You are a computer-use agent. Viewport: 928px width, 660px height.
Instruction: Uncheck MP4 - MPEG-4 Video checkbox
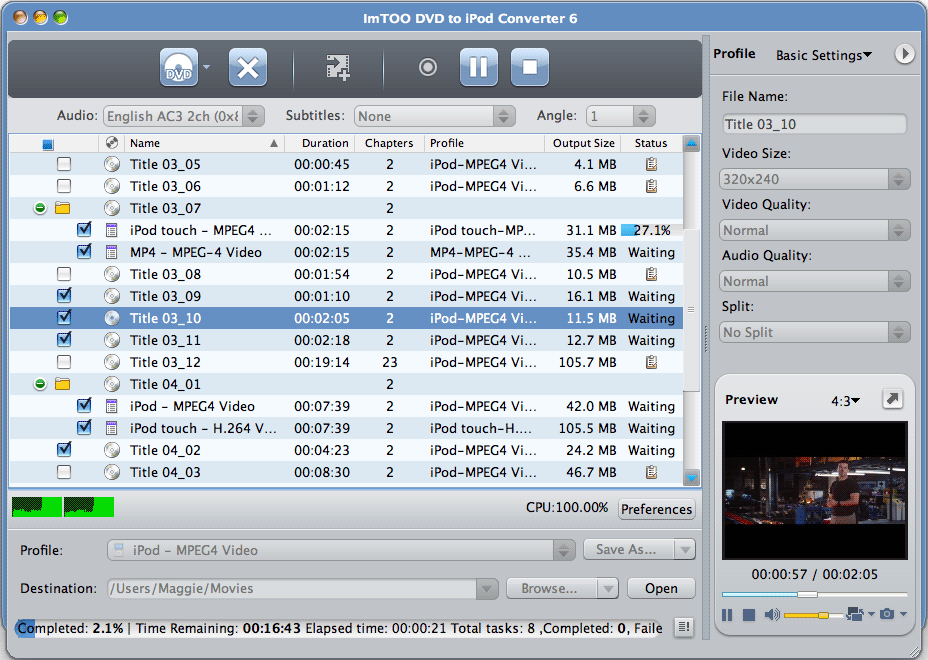tap(84, 252)
